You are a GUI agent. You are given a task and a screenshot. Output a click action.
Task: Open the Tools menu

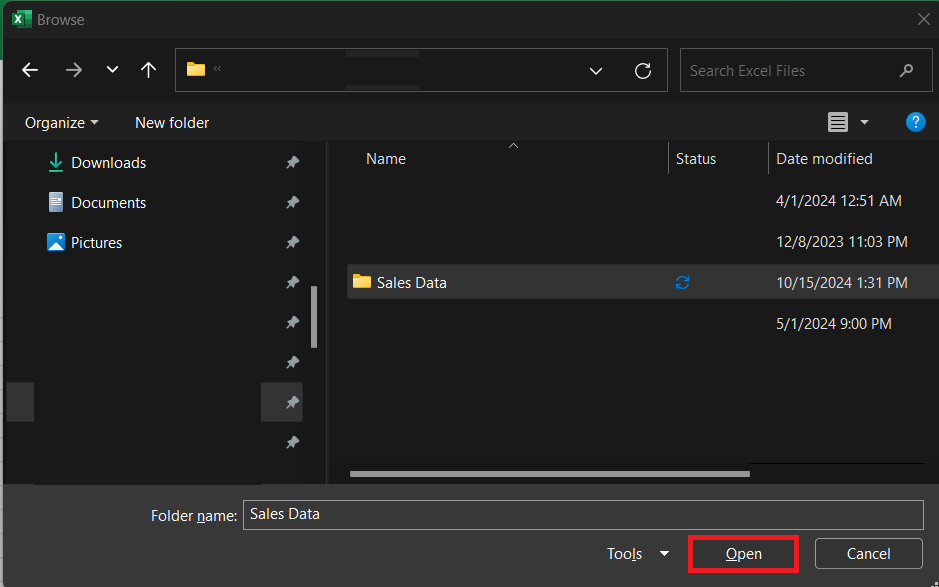point(624,554)
